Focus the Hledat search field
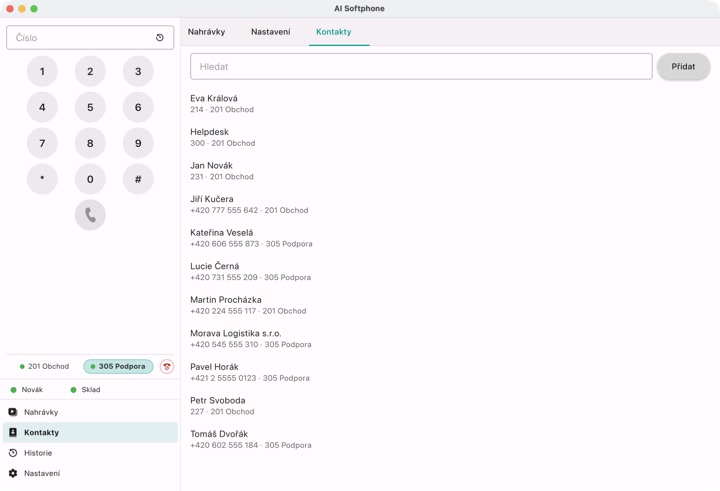 421,67
